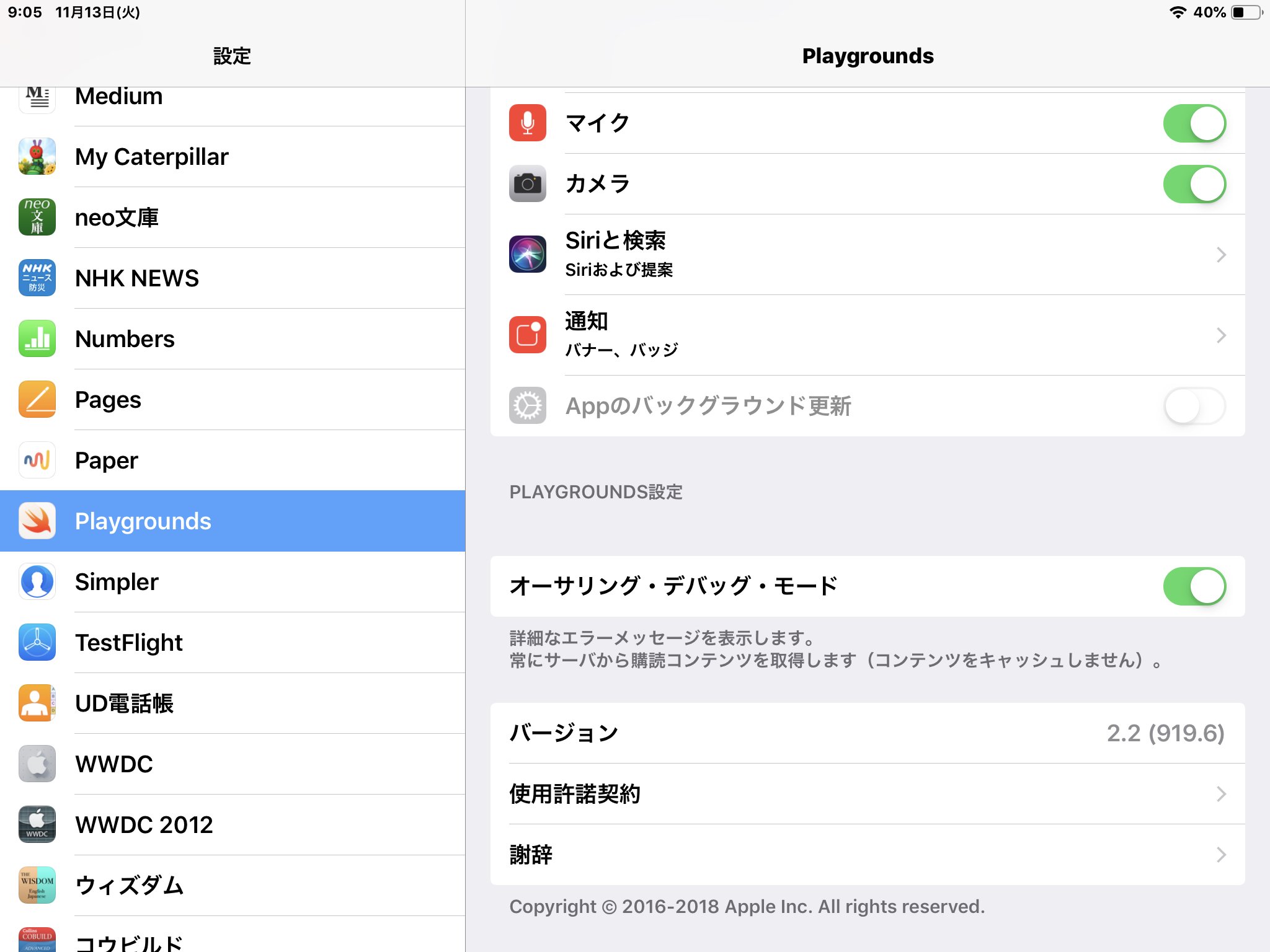
Task: Open 使用許諾契約 via its chevron
Action: coord(1220,794)
